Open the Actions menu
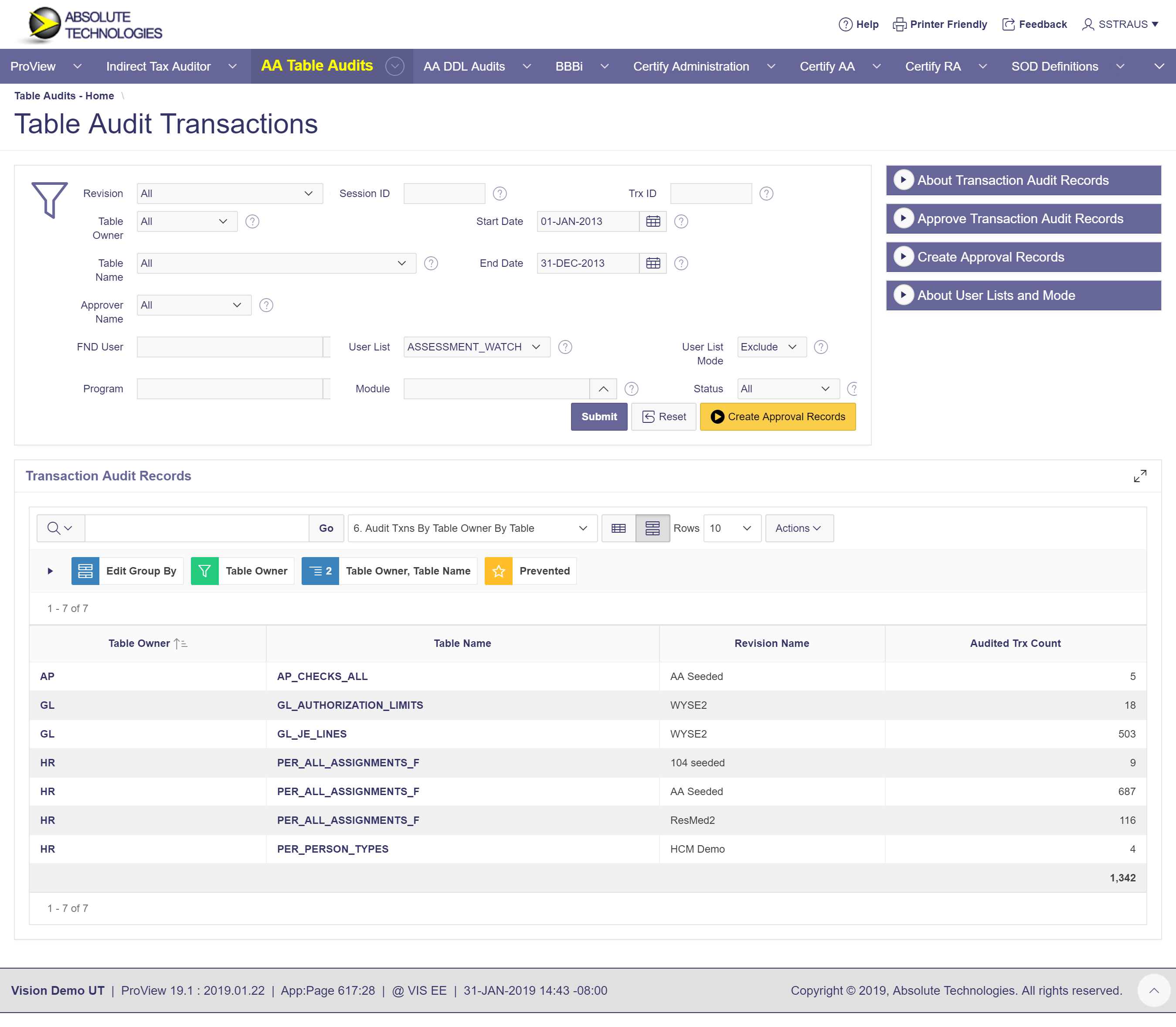Screen dimensions: 1176x1027 (799, 528)
